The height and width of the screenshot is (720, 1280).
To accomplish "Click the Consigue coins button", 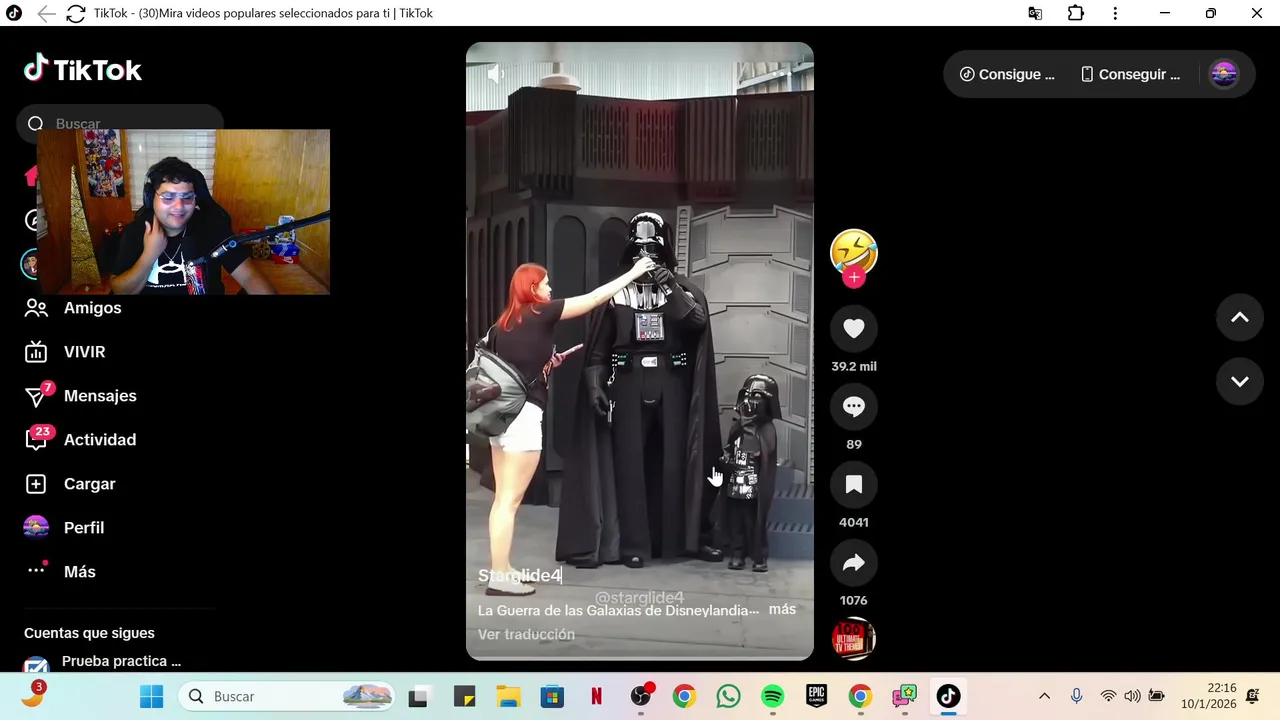I will [x=1007, y=74].
